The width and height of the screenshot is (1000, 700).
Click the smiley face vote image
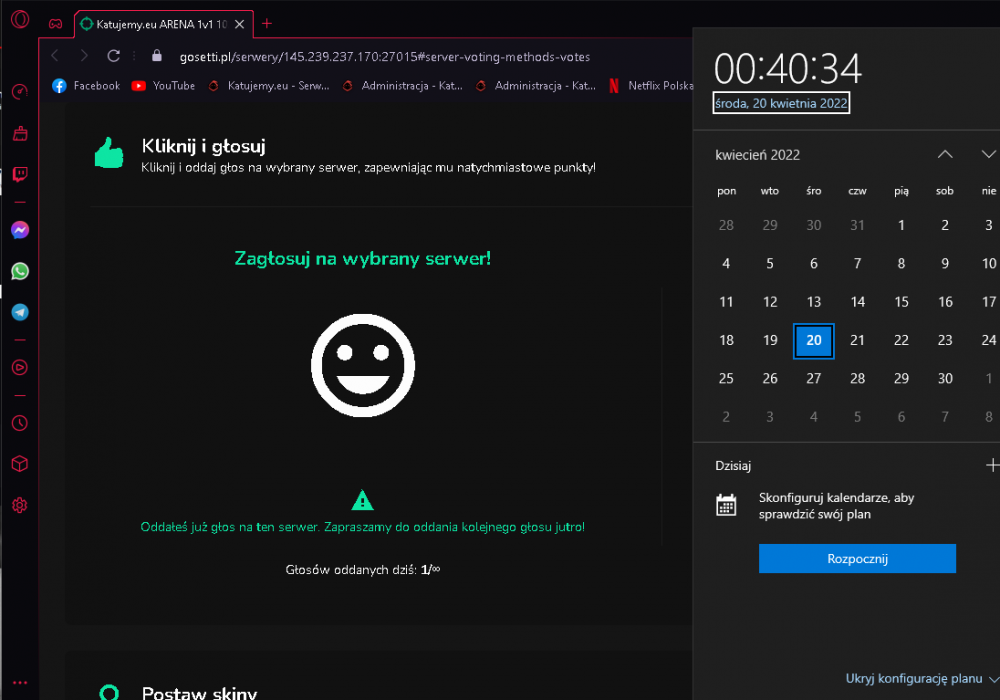pos(363,365)
